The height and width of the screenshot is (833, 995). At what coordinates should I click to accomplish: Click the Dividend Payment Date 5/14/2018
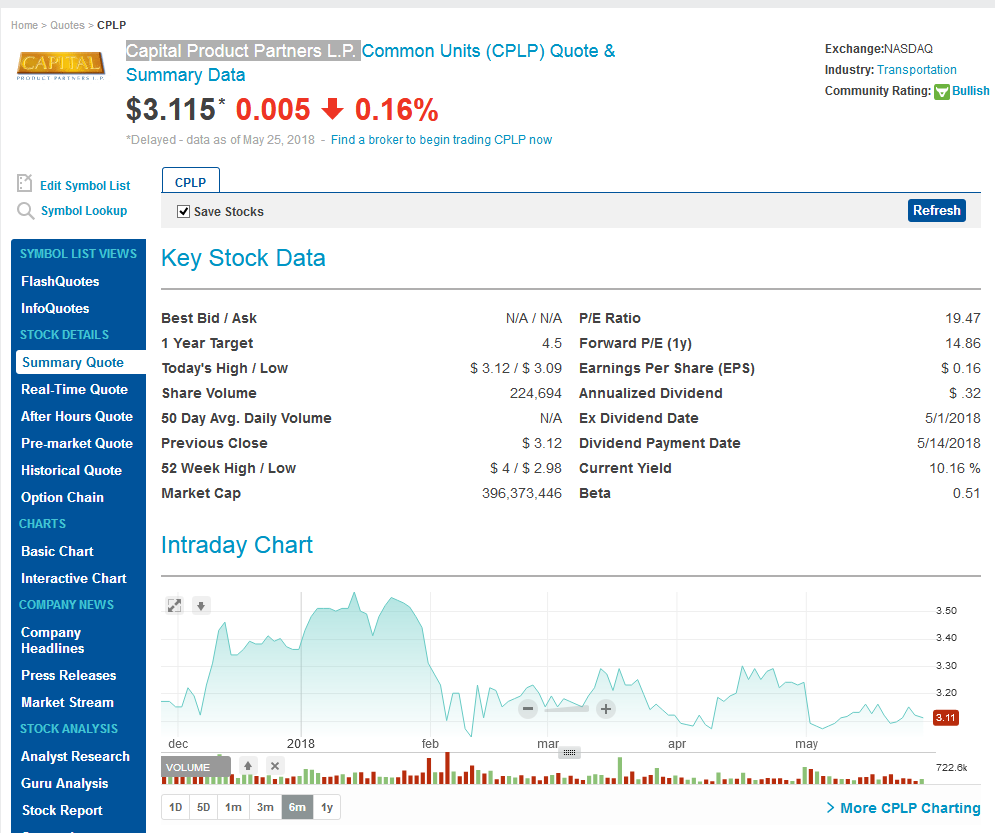[949, 443]
